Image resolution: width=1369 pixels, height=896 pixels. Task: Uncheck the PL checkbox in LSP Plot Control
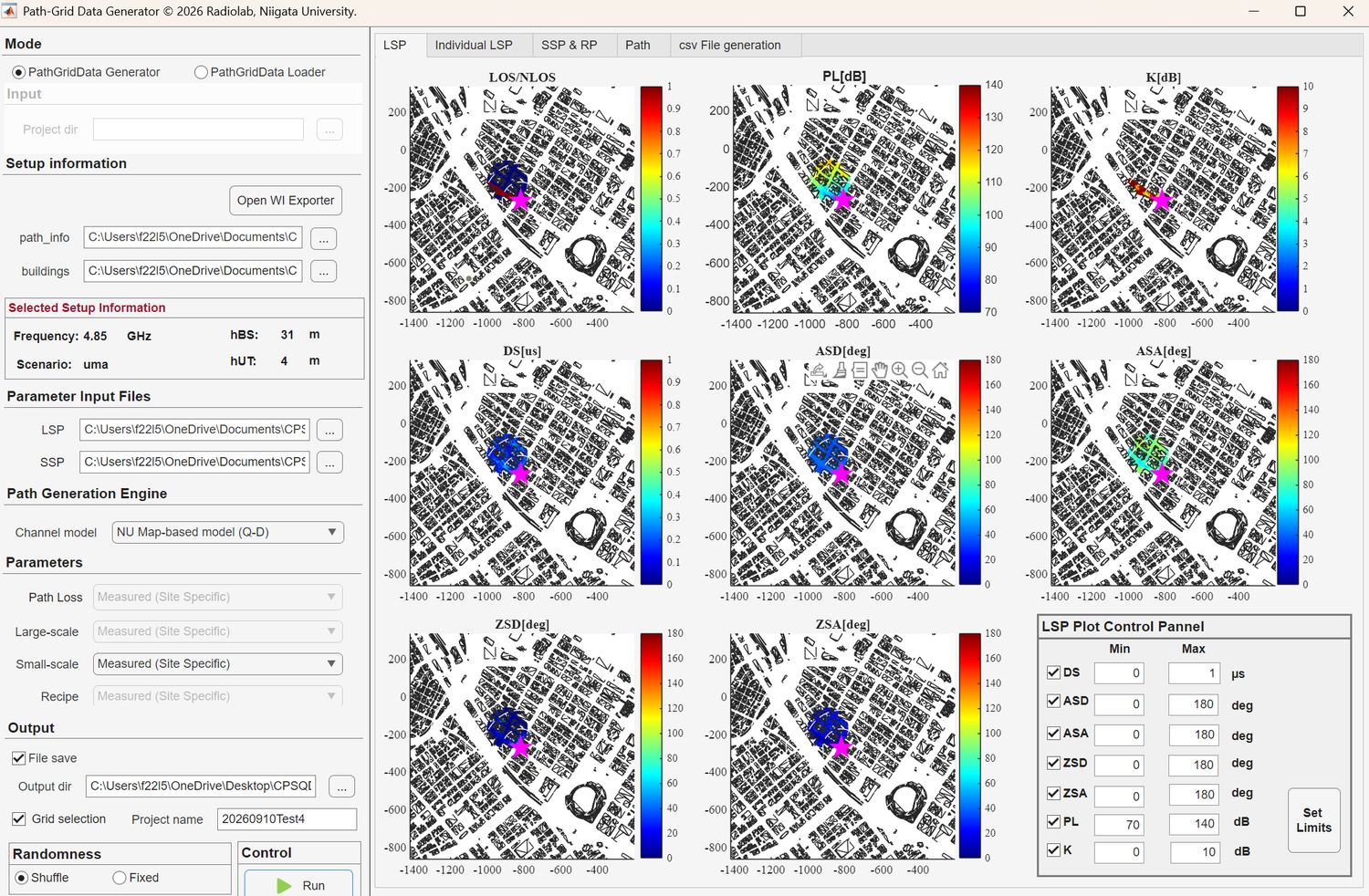click(1054, 822)
